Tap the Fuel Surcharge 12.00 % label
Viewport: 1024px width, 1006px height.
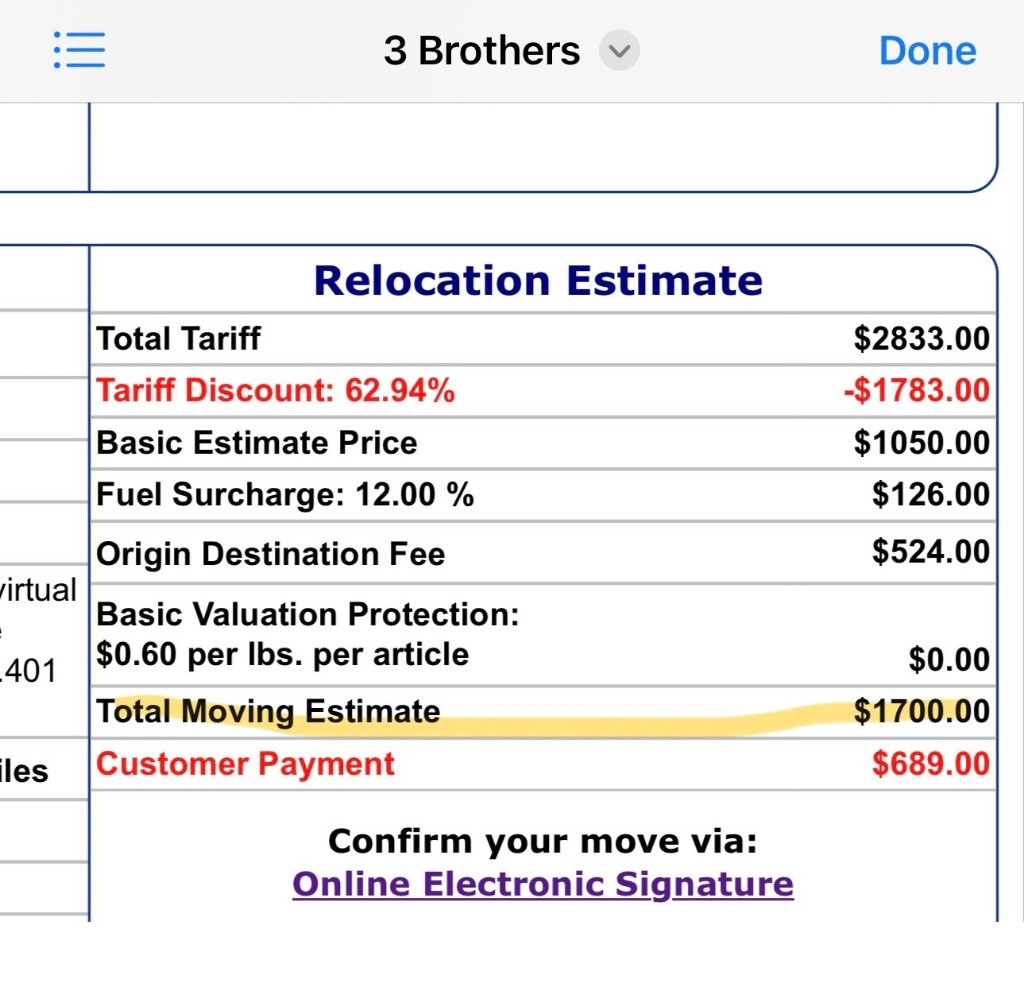285,494
